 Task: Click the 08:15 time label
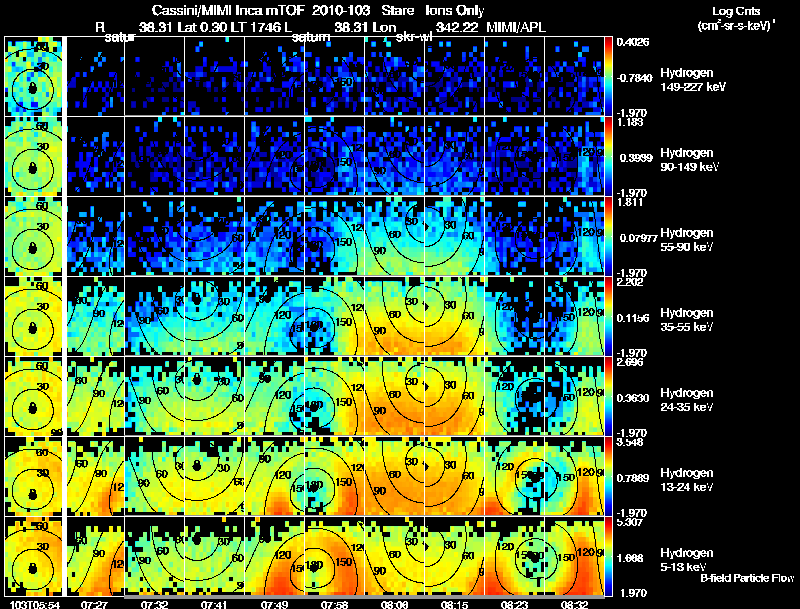(x=454, y=604)
